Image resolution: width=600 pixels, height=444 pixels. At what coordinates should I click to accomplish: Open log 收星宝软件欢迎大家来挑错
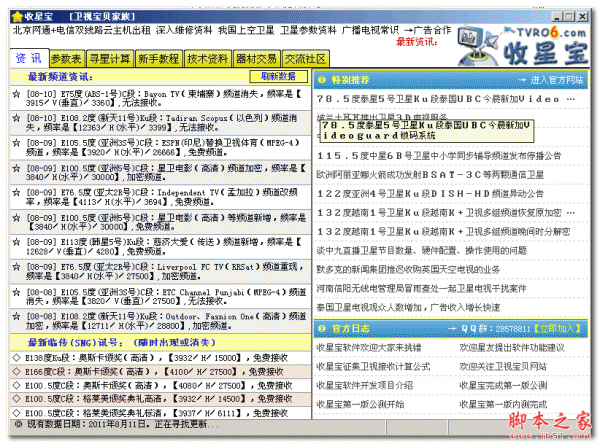(x=369, y=348)
